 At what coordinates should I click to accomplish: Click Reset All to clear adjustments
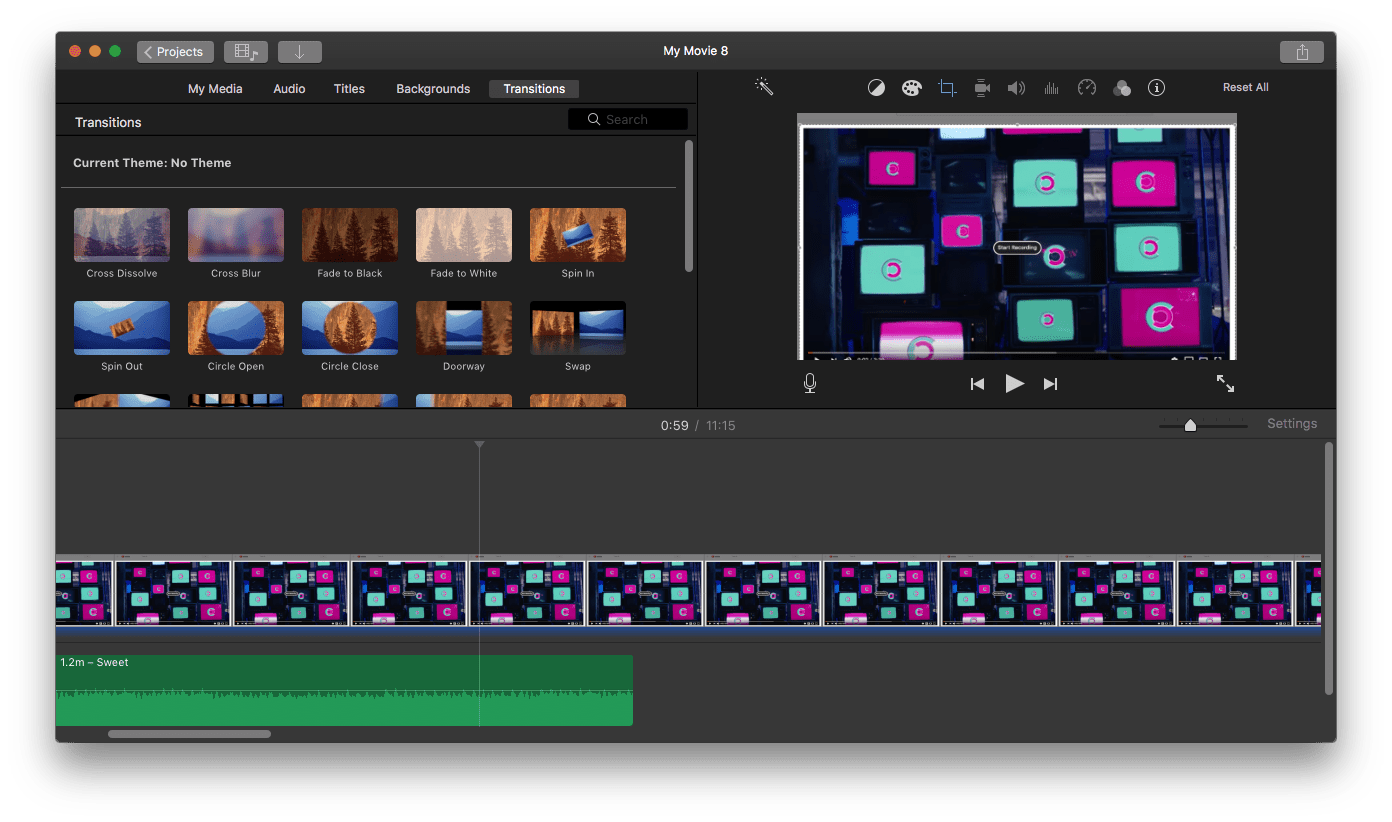[x=1245, y=87]
